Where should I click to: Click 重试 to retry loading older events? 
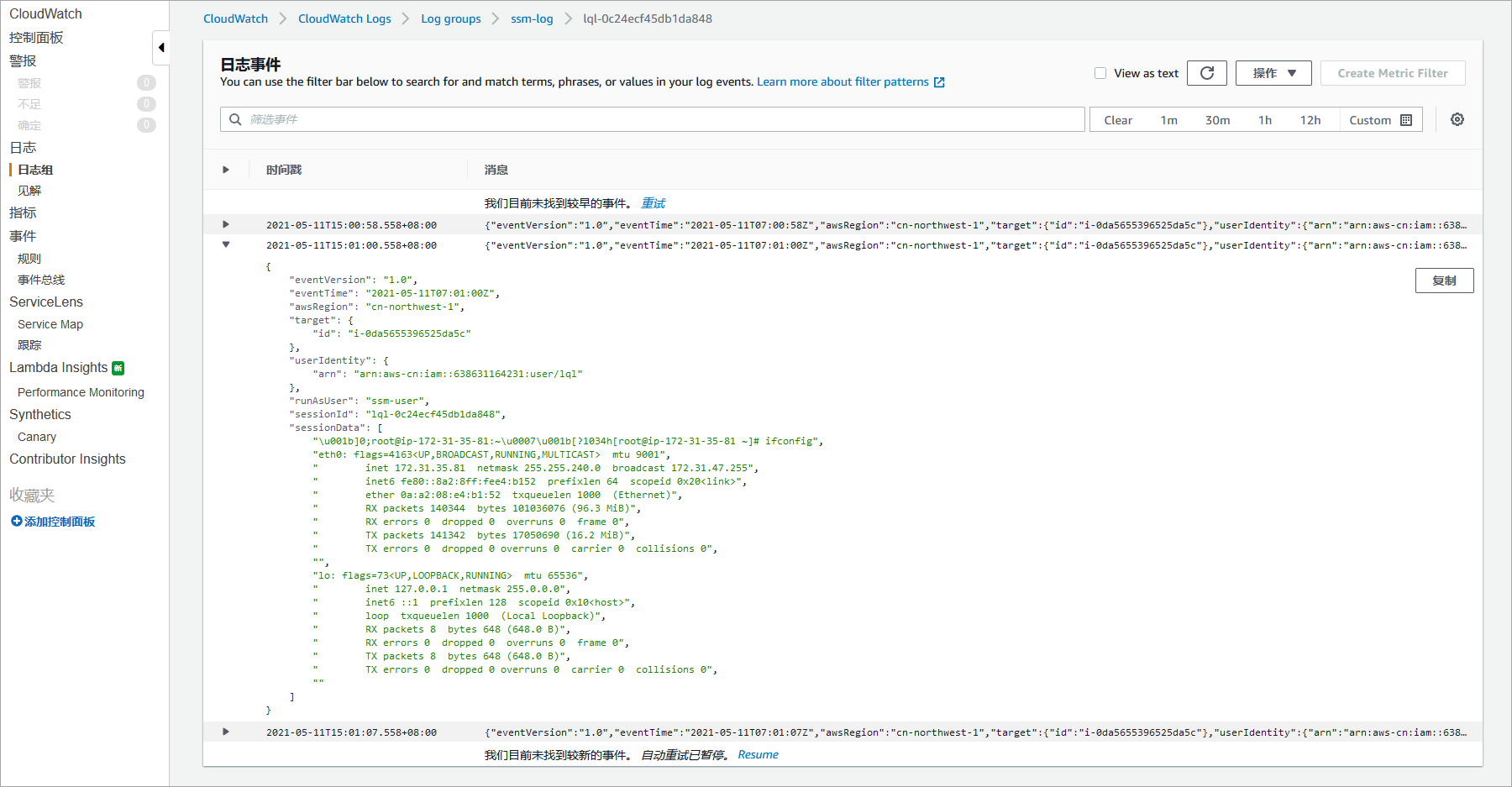(x=653, y=203)
